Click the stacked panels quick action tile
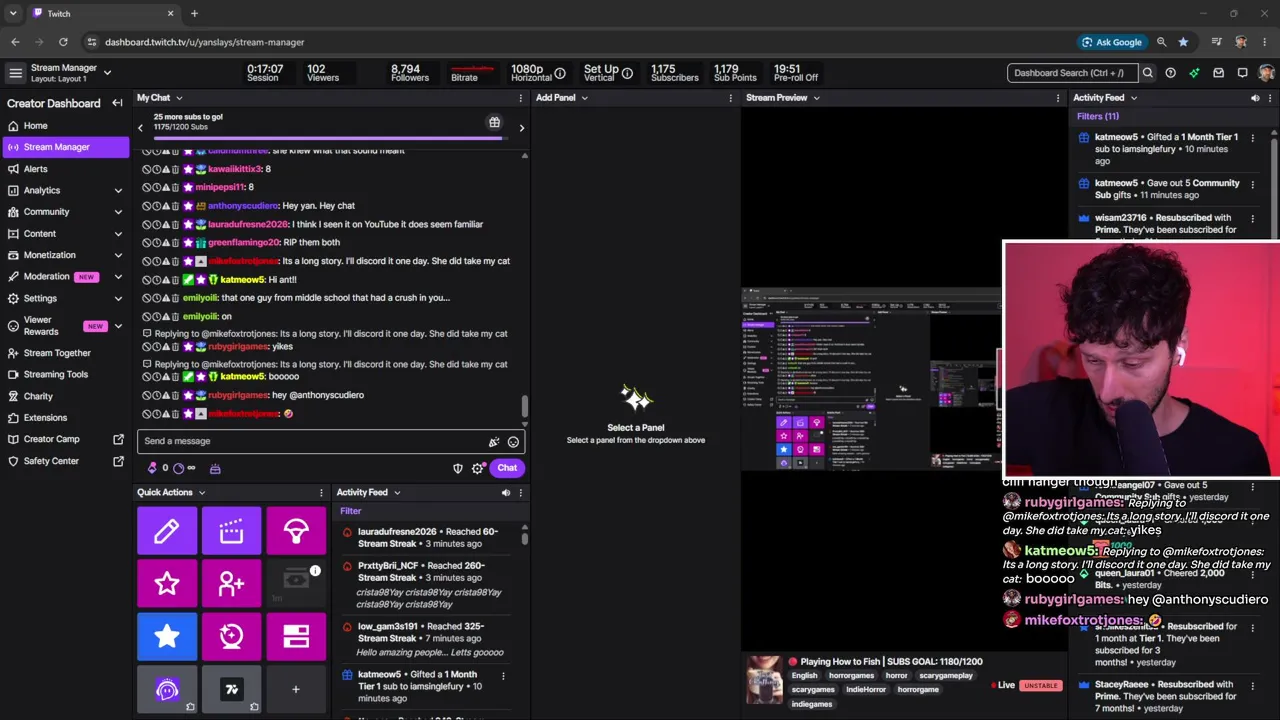This screenshot has height=720, width=1280. [x=295, y=636]
